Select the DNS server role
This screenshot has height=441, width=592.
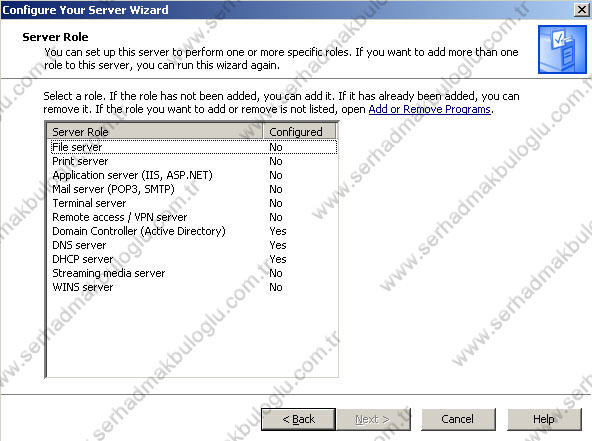[194, 245]
